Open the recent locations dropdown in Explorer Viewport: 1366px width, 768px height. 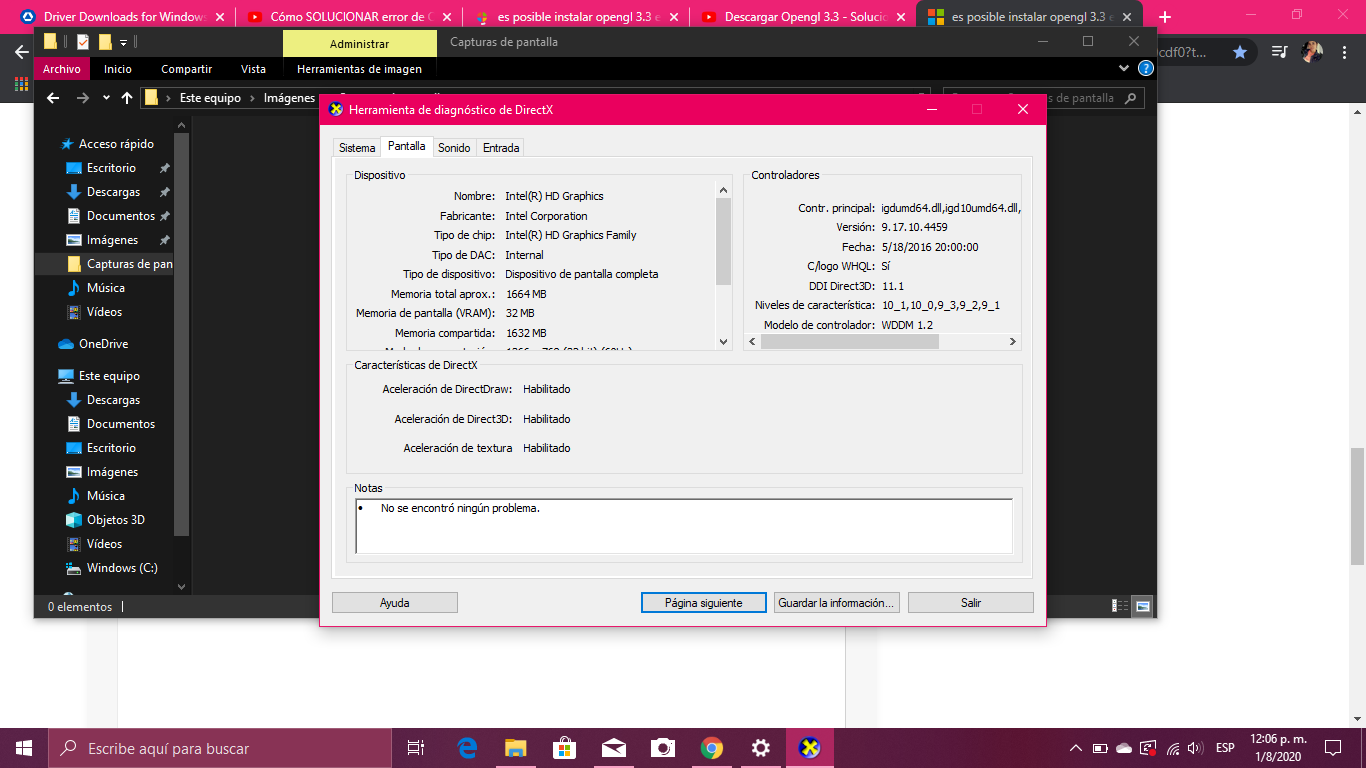(106, 98)
